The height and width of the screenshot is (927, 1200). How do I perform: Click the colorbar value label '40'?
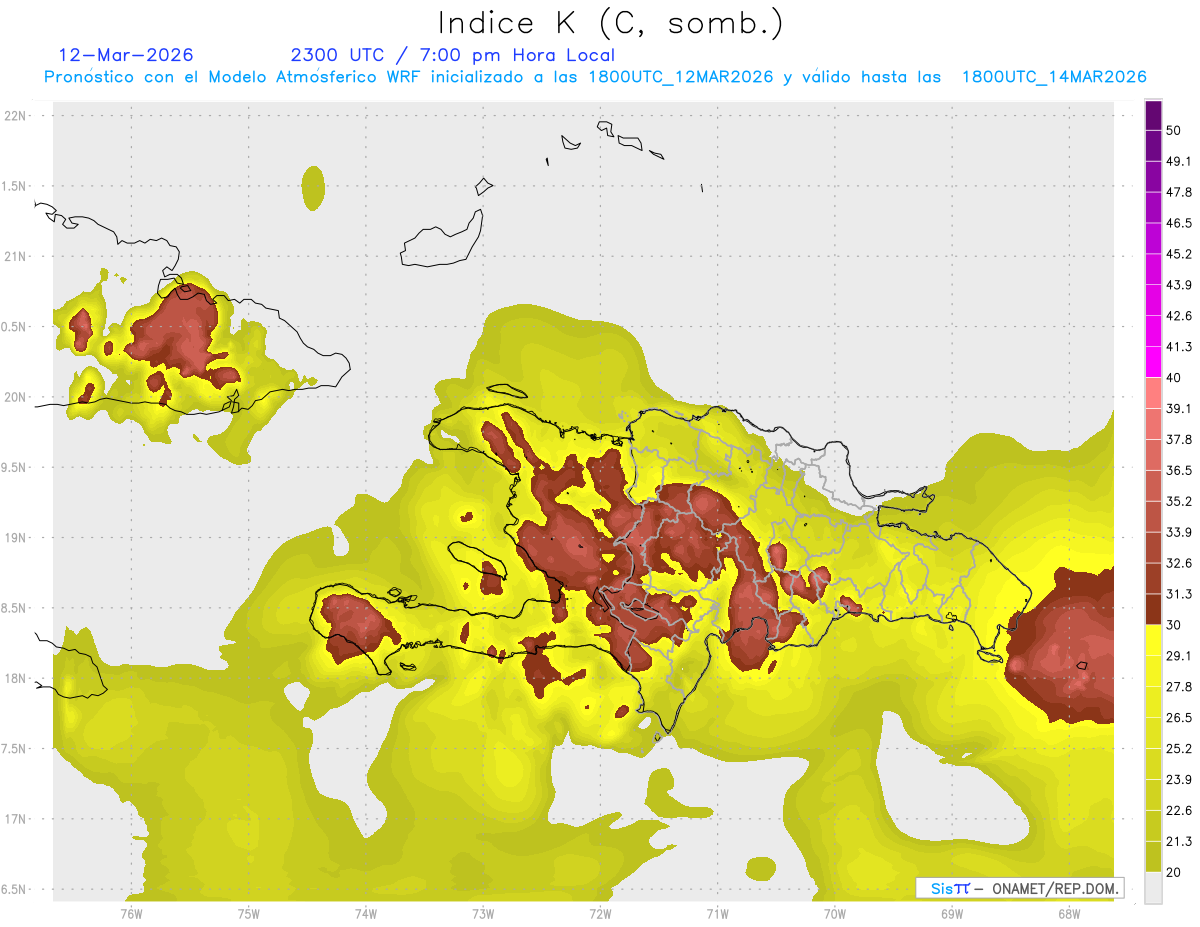click(x=1174, y=377)
